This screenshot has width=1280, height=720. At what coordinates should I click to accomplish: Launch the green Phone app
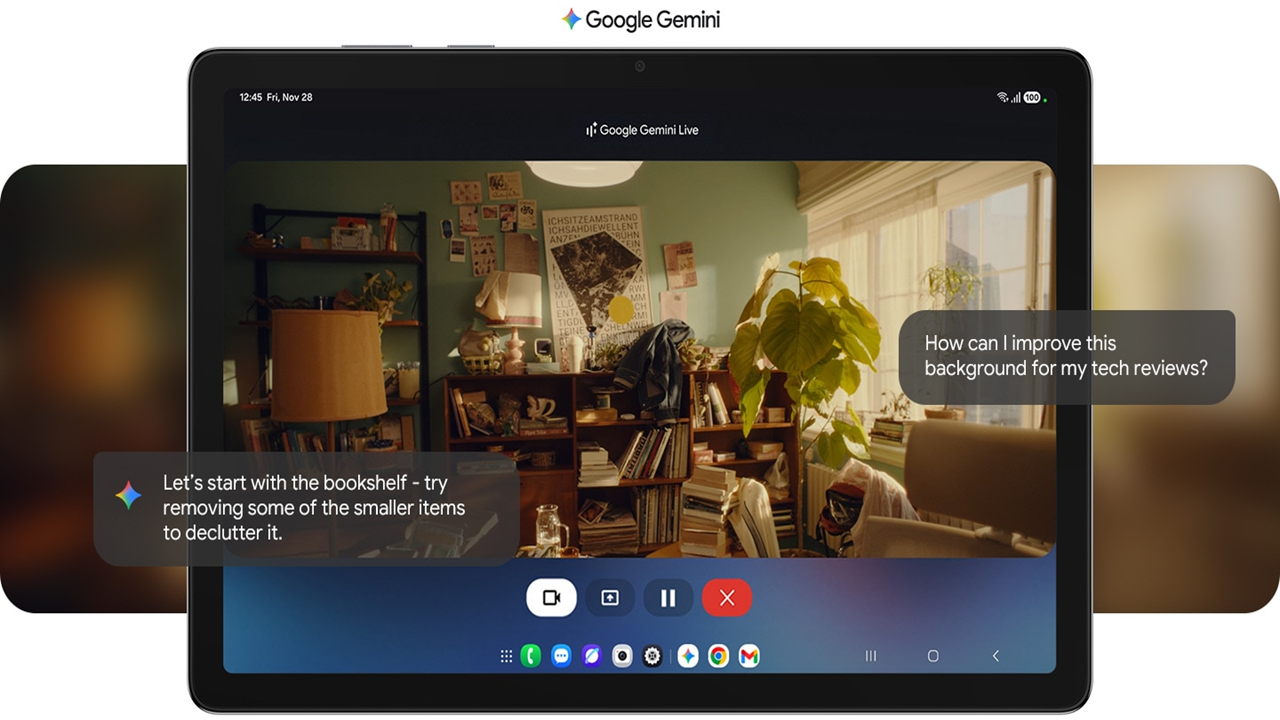(x=531, y=656)
